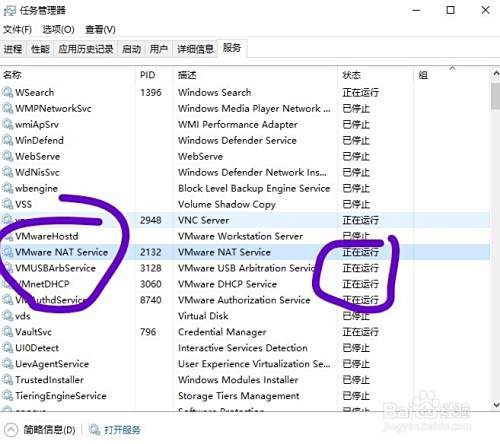Screen dimensions: 500x444
Task: Select the UevAgentService service name
Action: 52,364
